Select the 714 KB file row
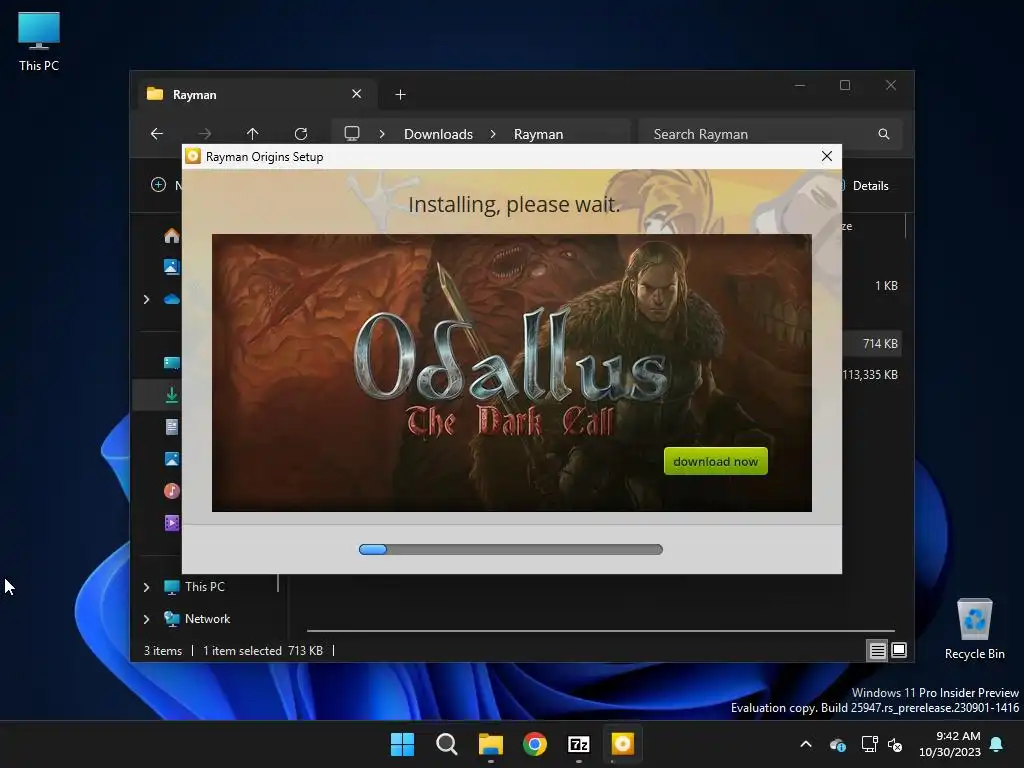 (872, 344)
